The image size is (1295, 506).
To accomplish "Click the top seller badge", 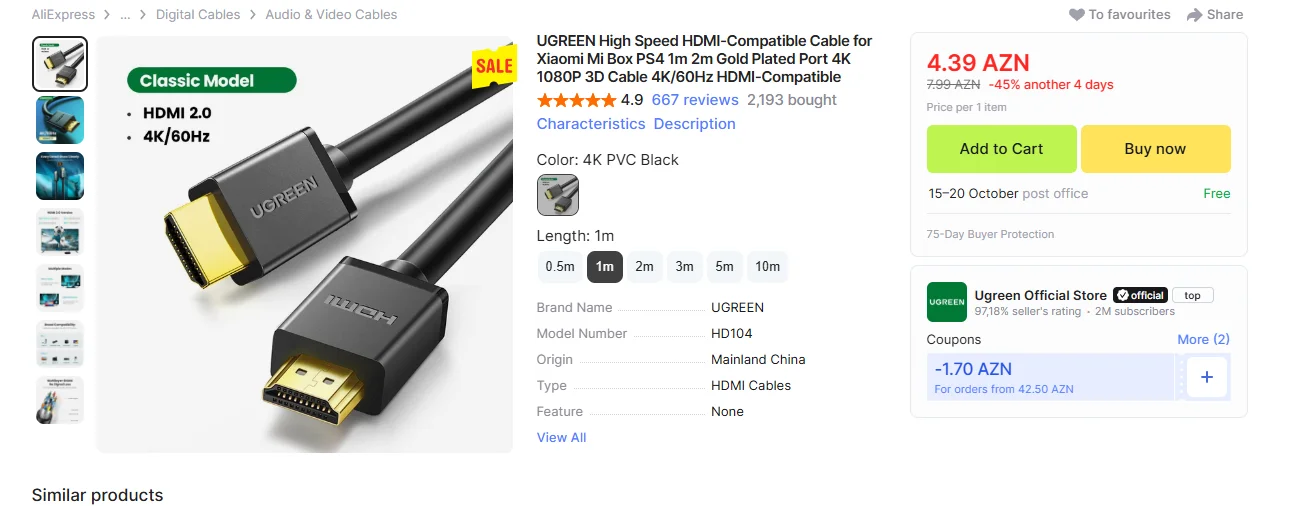I will [1192, 295].
